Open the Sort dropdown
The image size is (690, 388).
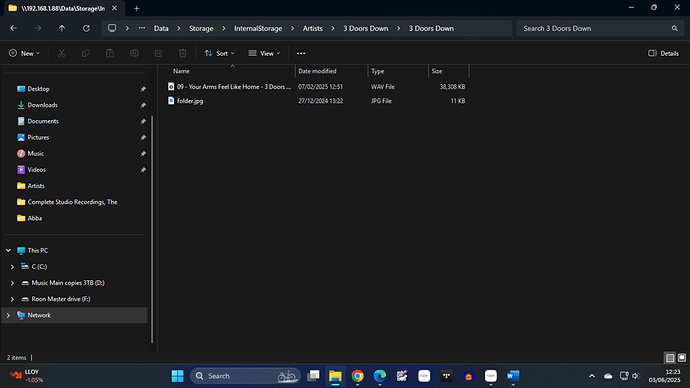[219, 53]
